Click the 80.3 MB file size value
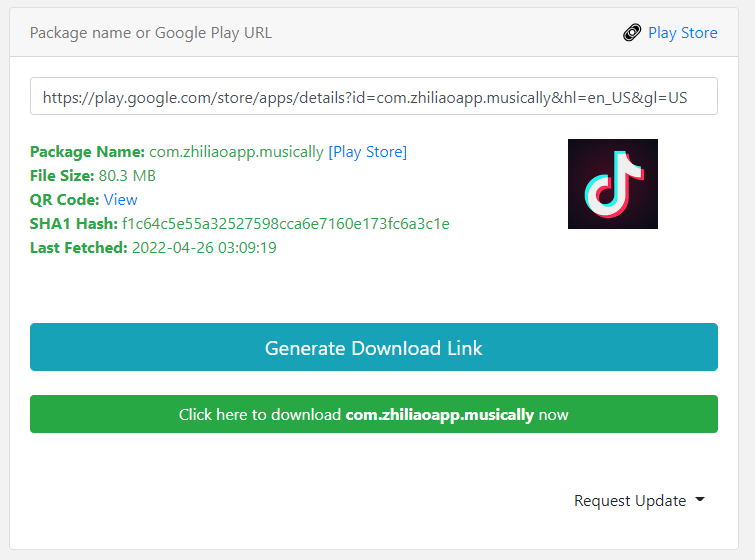 127,176
